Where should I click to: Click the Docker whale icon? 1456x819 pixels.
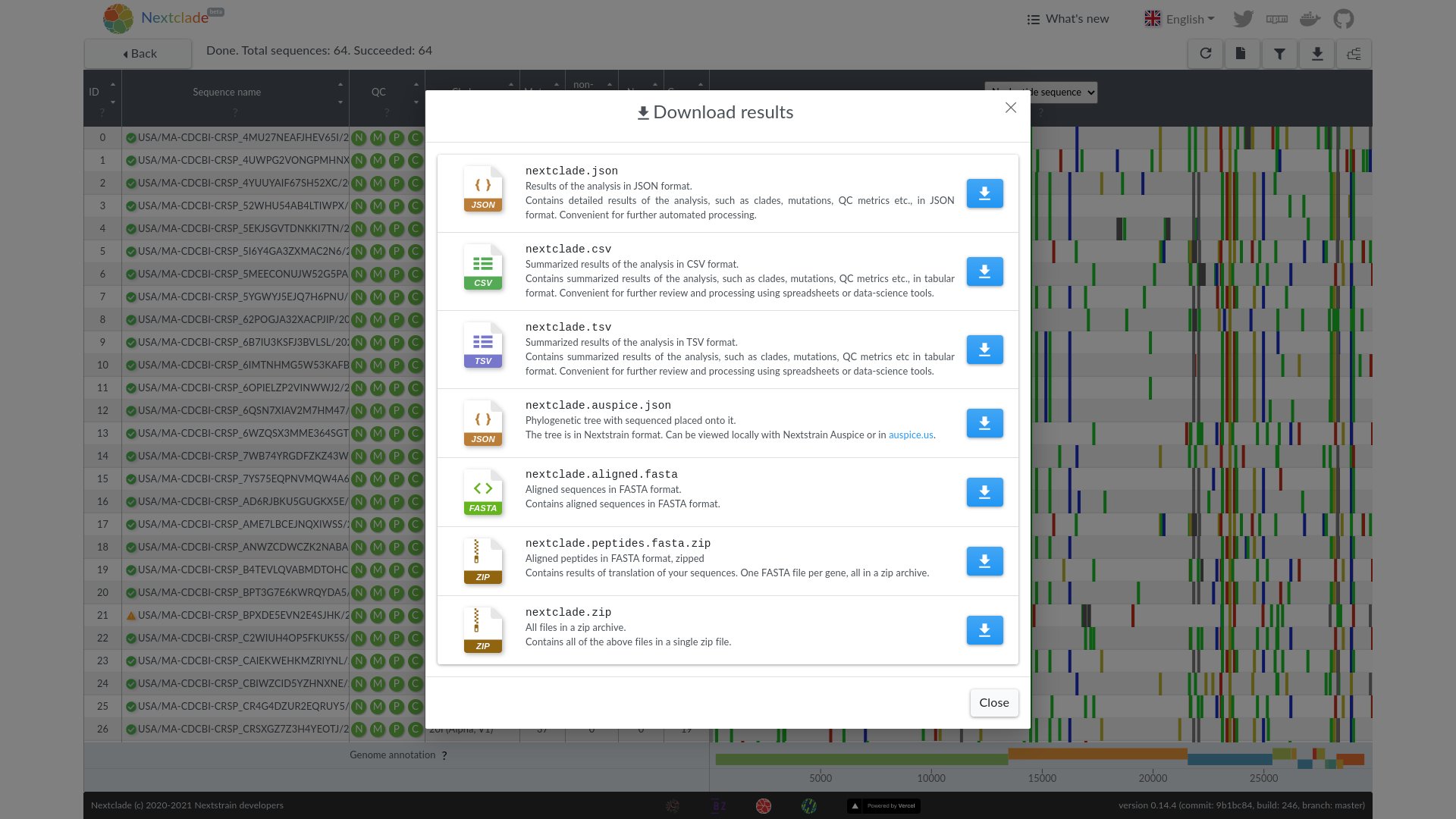click(x=1310, y=19)
